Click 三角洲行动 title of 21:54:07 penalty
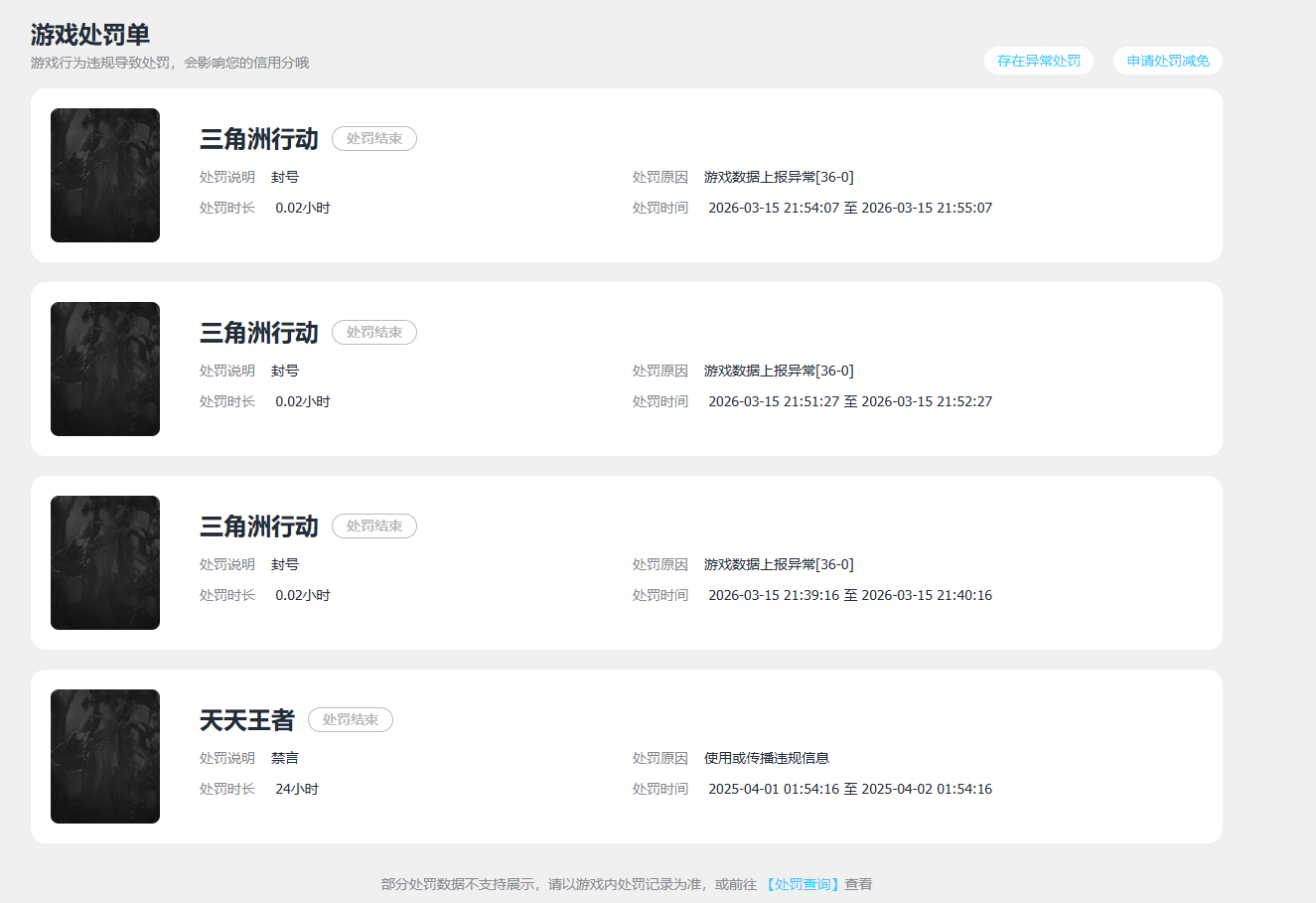This screenshot has width=1316, height=903. point(258,139)
